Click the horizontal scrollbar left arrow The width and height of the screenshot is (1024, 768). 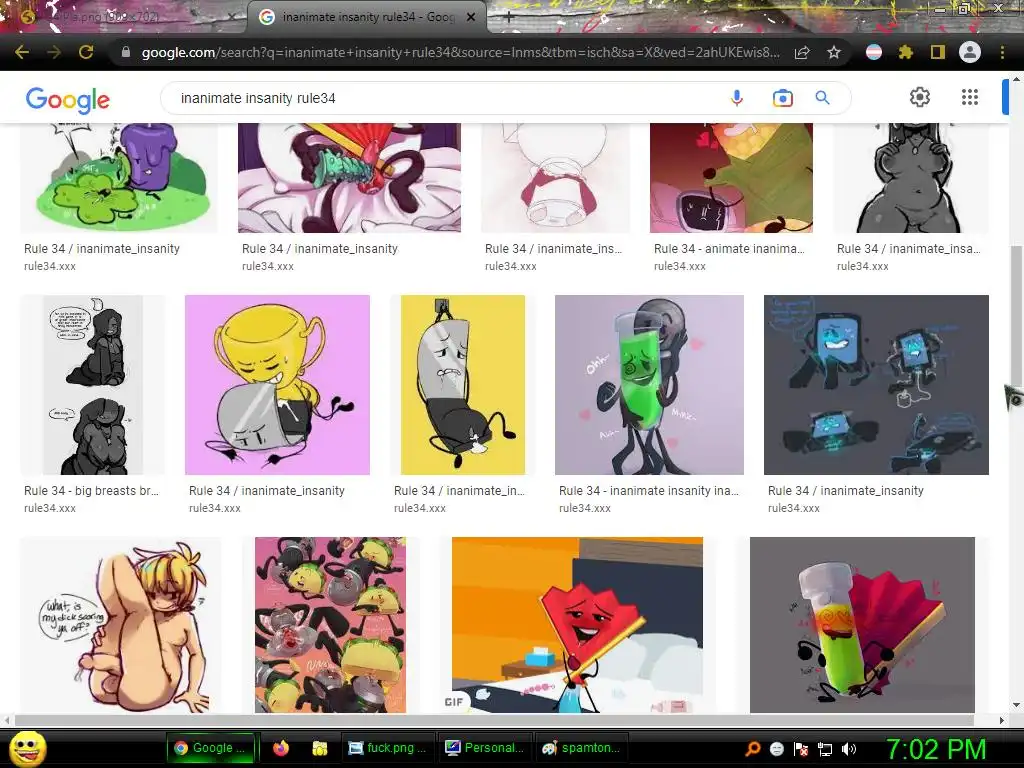7,720
